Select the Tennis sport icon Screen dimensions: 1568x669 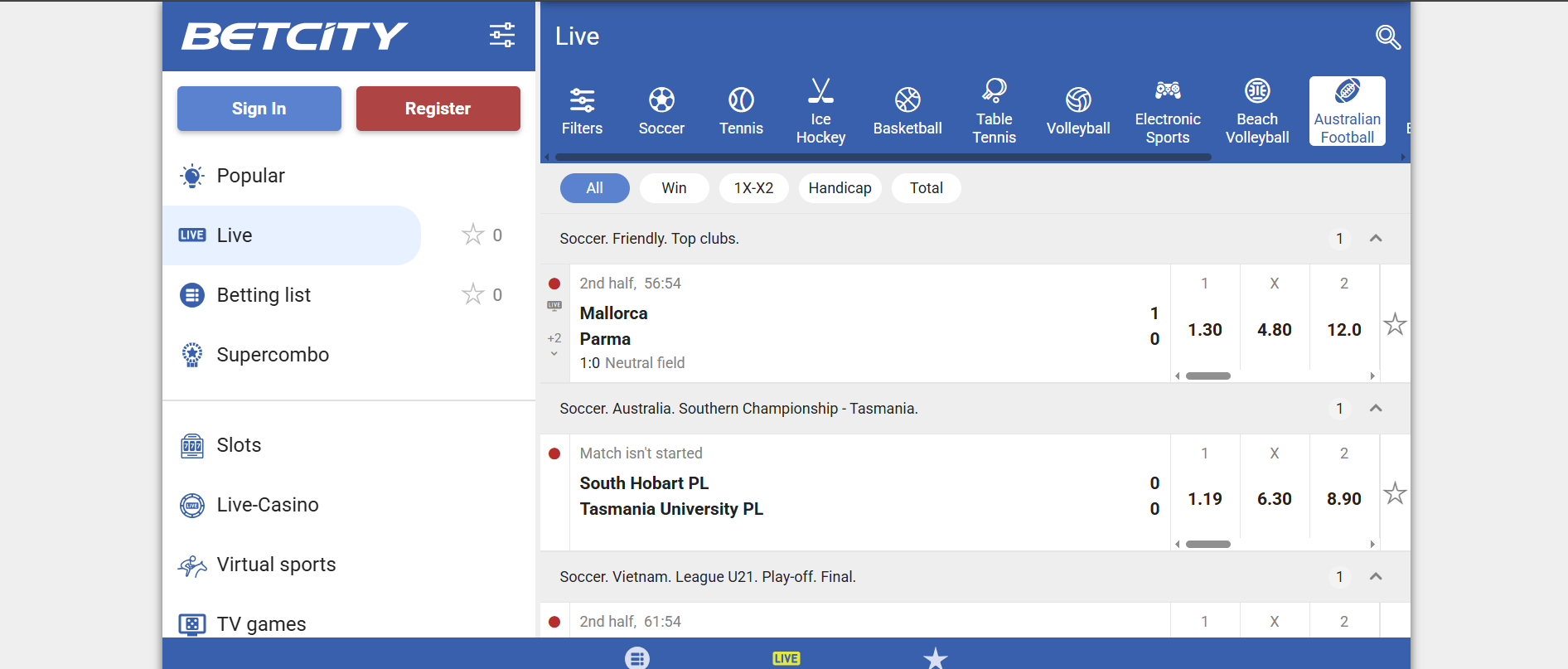tap(741, 111)
